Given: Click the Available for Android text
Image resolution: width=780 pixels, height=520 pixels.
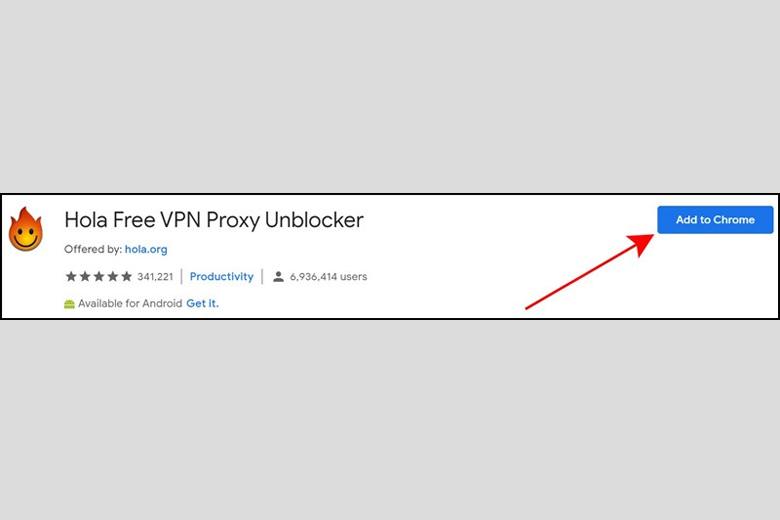Looking at the screenshot, I should 130,303.
